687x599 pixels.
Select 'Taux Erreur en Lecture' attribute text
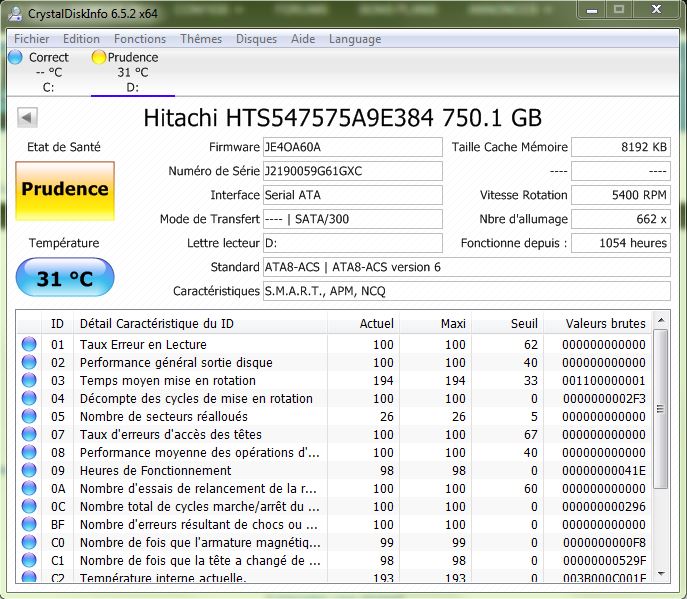pos(143,344)
